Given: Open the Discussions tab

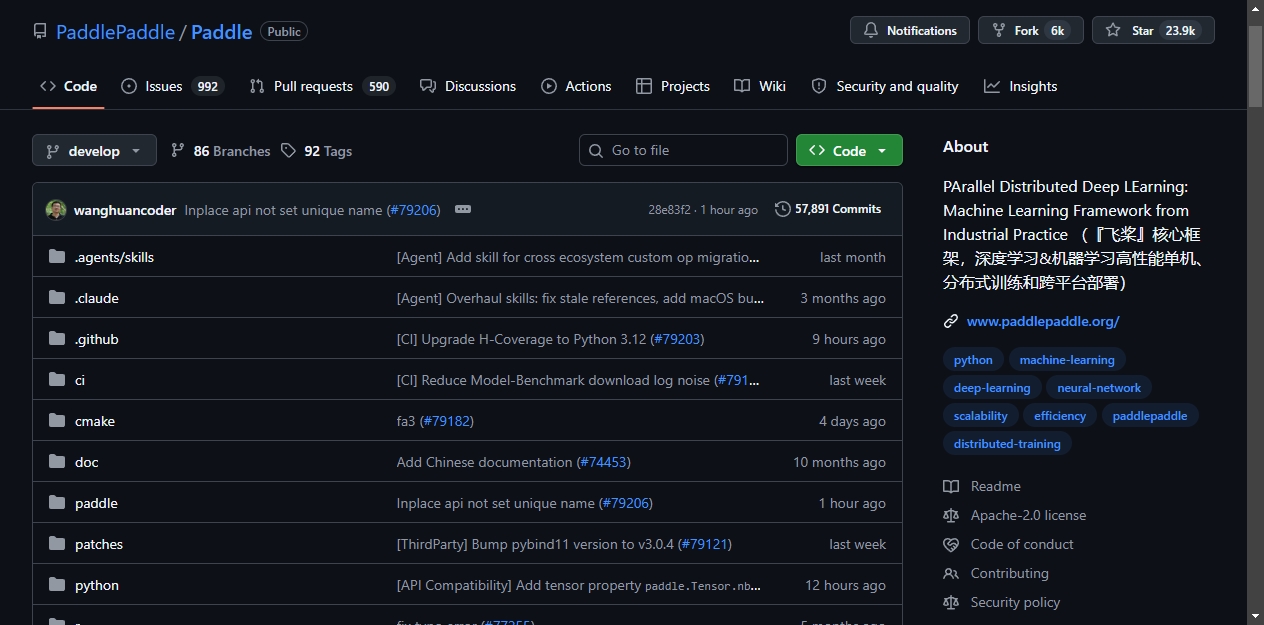Looking at the screenshot, I should (468, 86).
